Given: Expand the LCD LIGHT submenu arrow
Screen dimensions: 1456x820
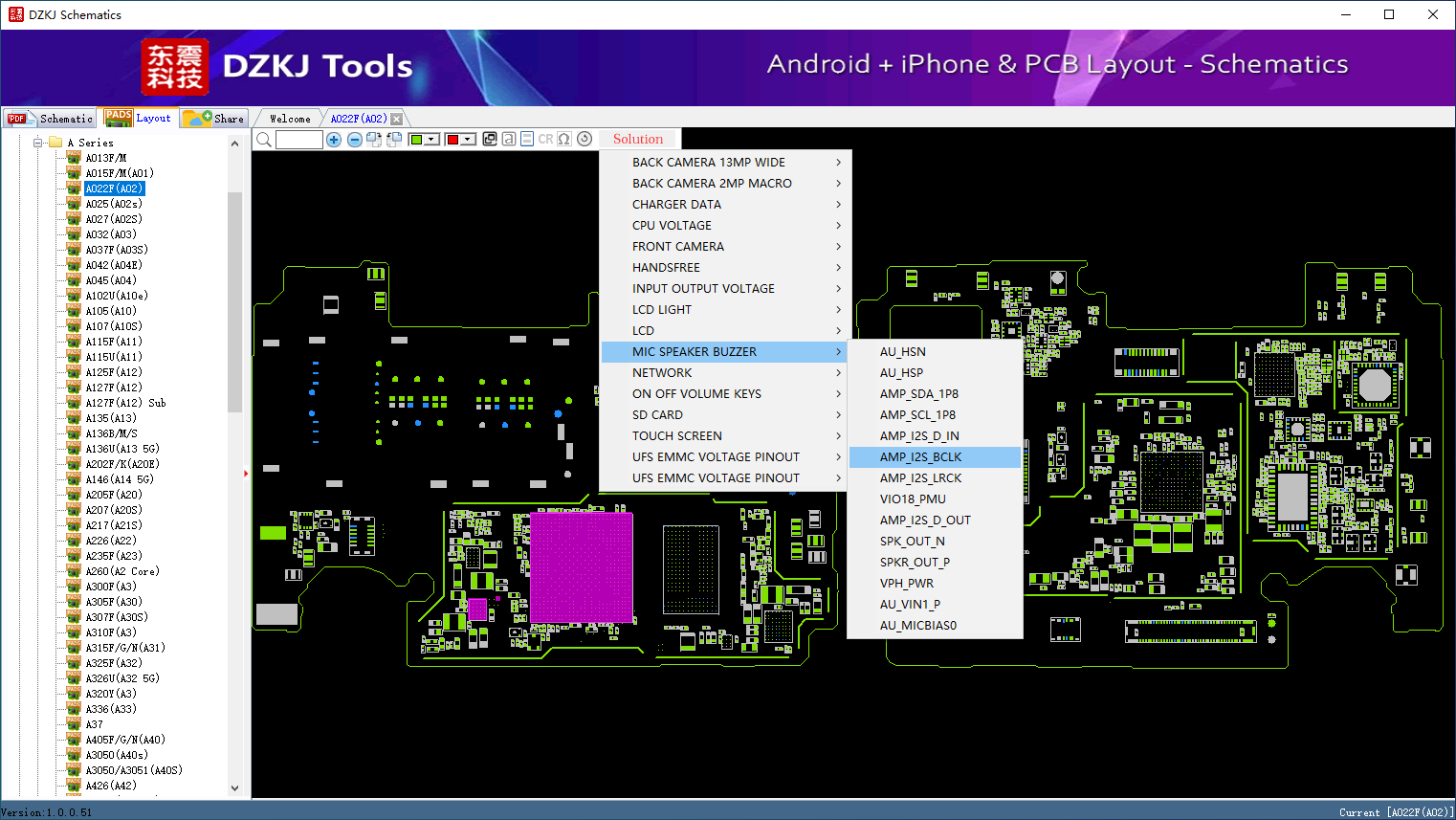Looking at the screenshot, I should [839, 310].
